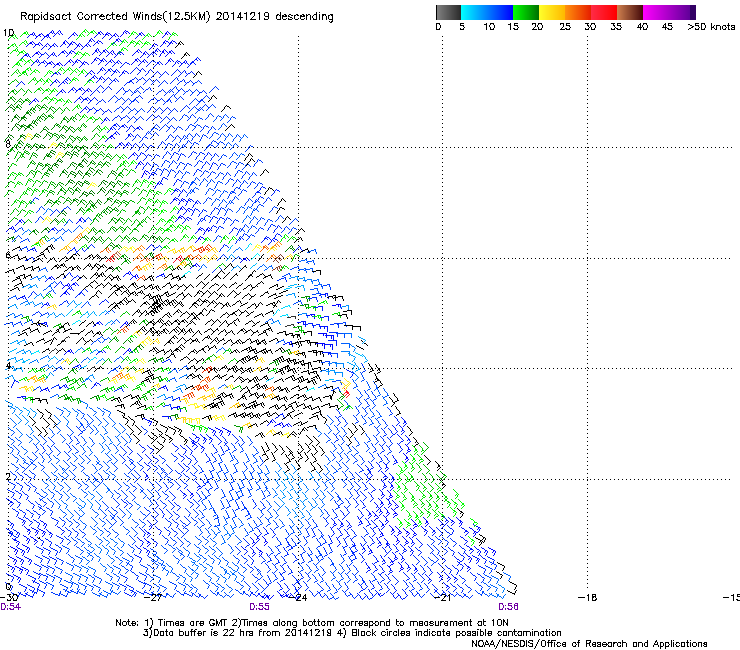
Task: Click the longitude axis label '-30'
Action: click(9, 597)
